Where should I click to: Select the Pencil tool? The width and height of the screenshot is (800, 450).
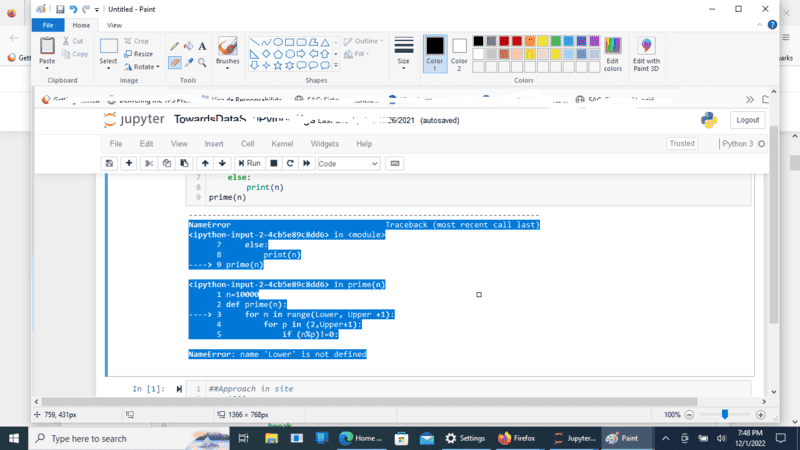(x=174, y=46)
